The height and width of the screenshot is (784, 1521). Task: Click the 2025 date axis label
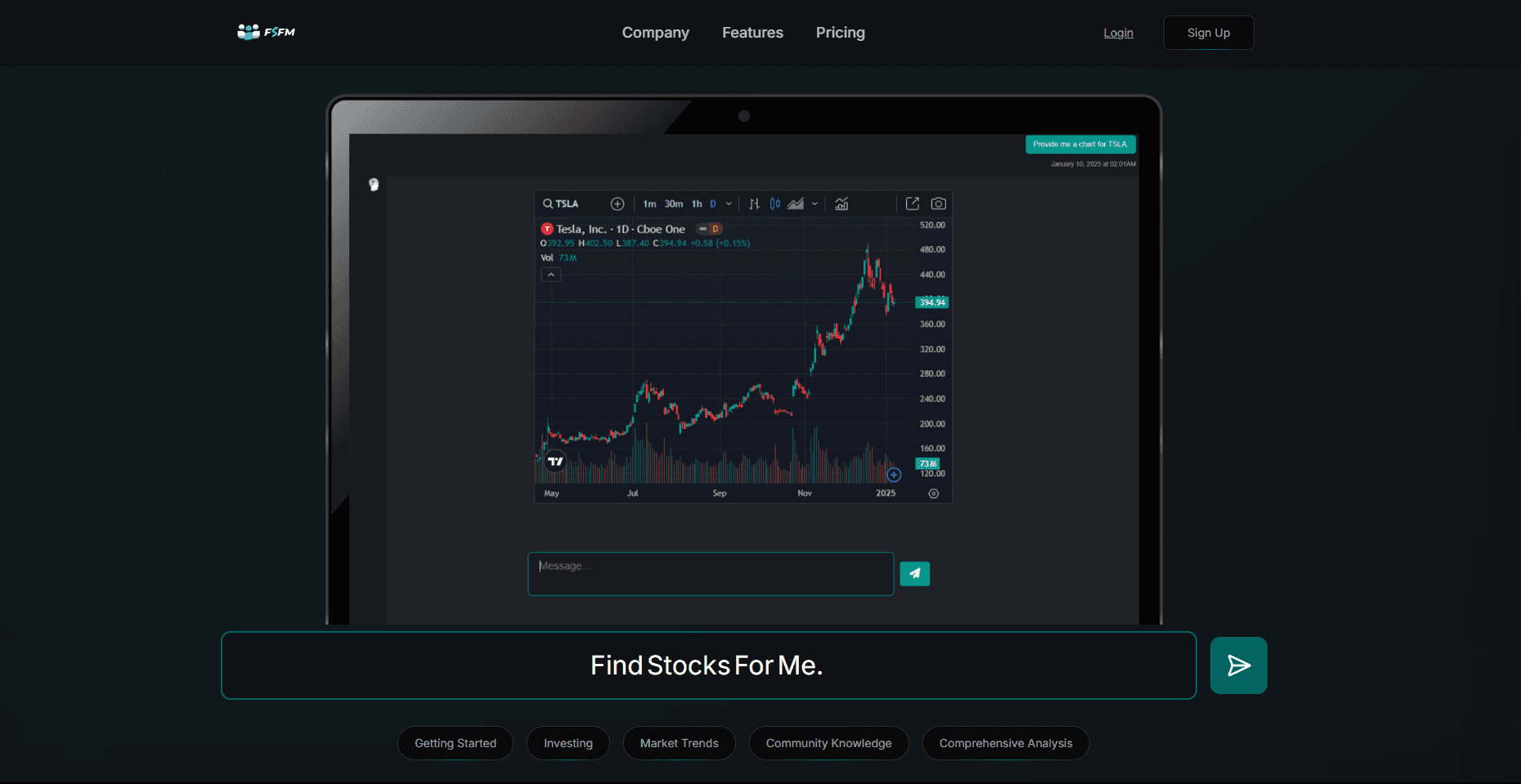coord(886,493)
